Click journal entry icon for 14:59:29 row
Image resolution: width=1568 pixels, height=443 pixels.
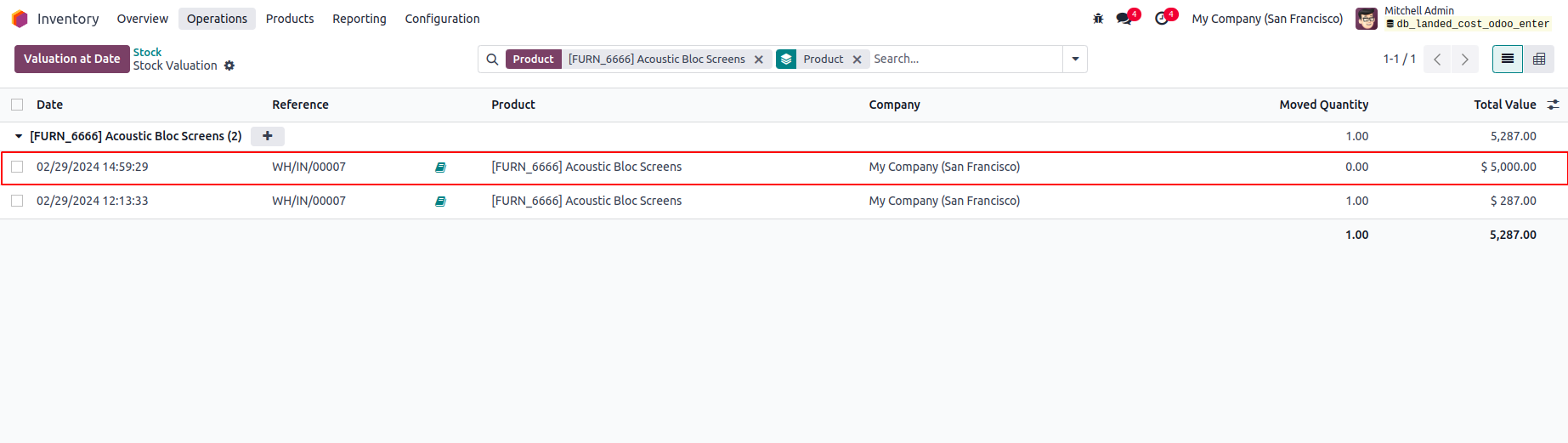click(x=440, y=168)
